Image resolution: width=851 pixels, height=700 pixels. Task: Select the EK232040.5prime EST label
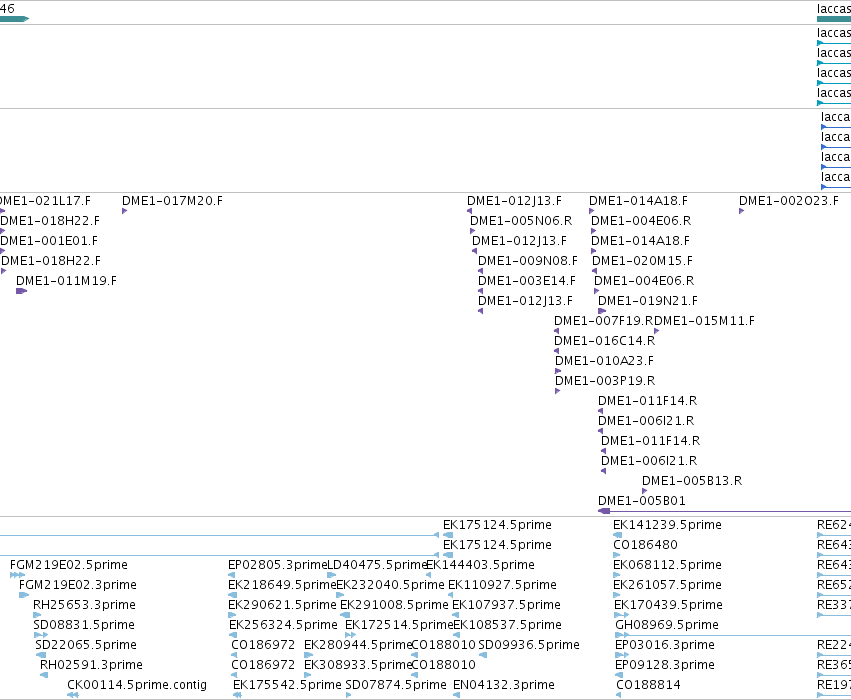390,585
